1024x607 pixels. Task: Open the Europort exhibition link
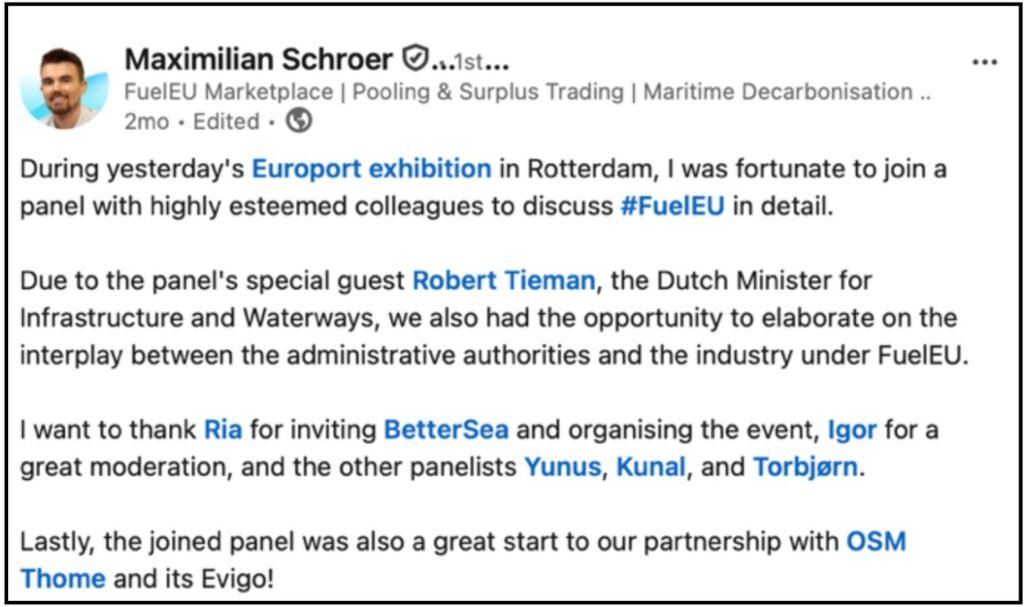(x=371, y=169)
